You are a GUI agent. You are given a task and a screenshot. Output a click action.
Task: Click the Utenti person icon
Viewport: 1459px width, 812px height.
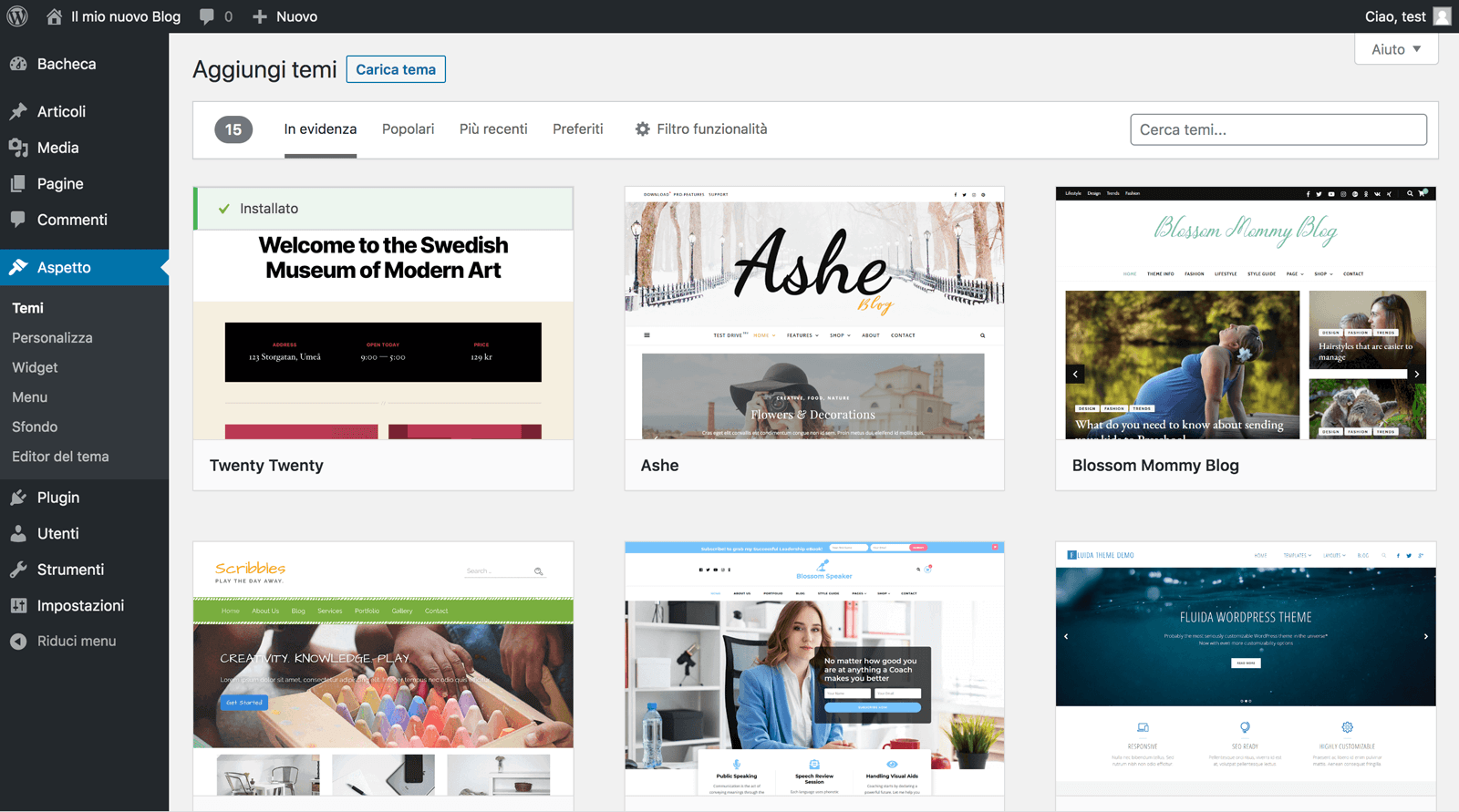[x=18, y=533]
